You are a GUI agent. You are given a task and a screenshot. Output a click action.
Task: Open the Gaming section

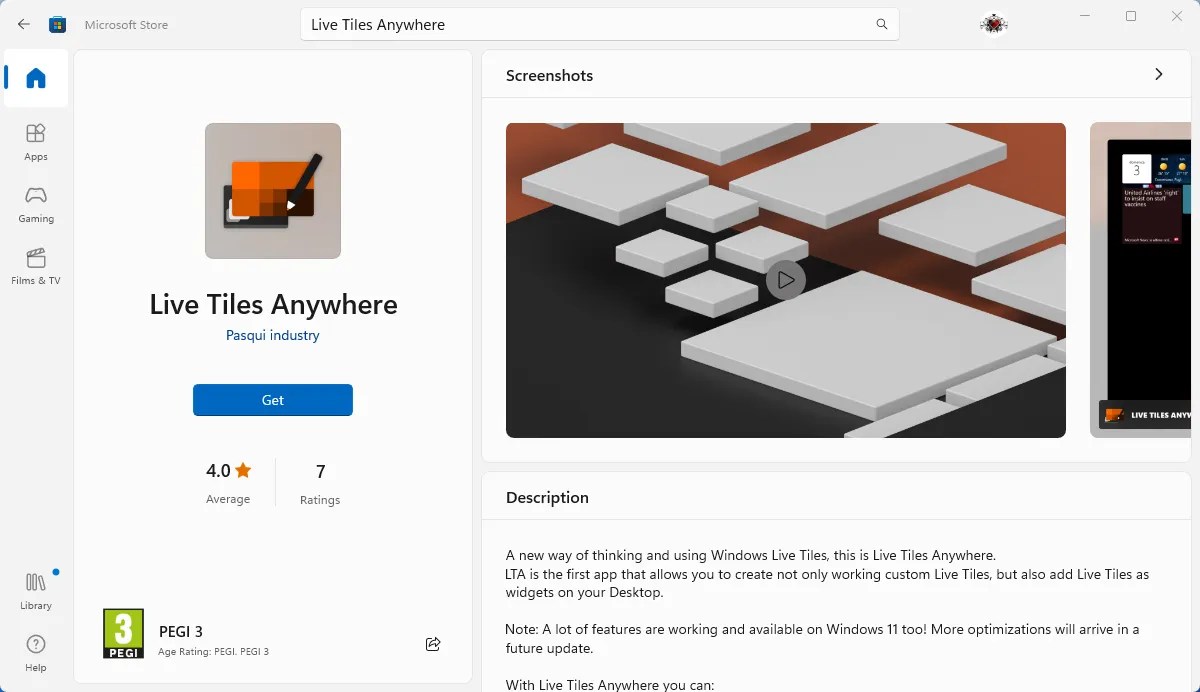[x=35, y=203]
